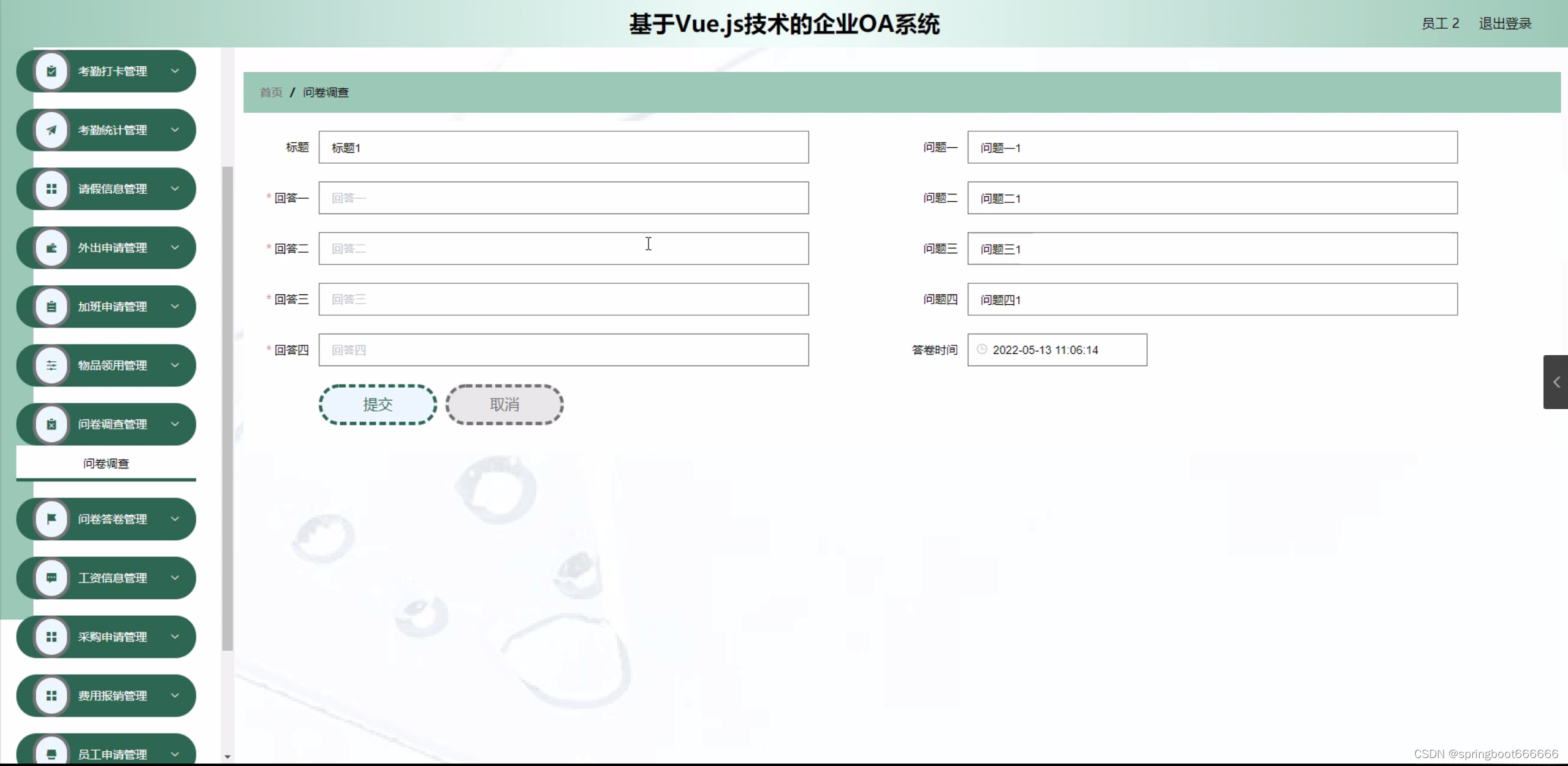Click the 请假信息管理 grid icon
The image size is (1568, 766).
click(x=51, y=189)
